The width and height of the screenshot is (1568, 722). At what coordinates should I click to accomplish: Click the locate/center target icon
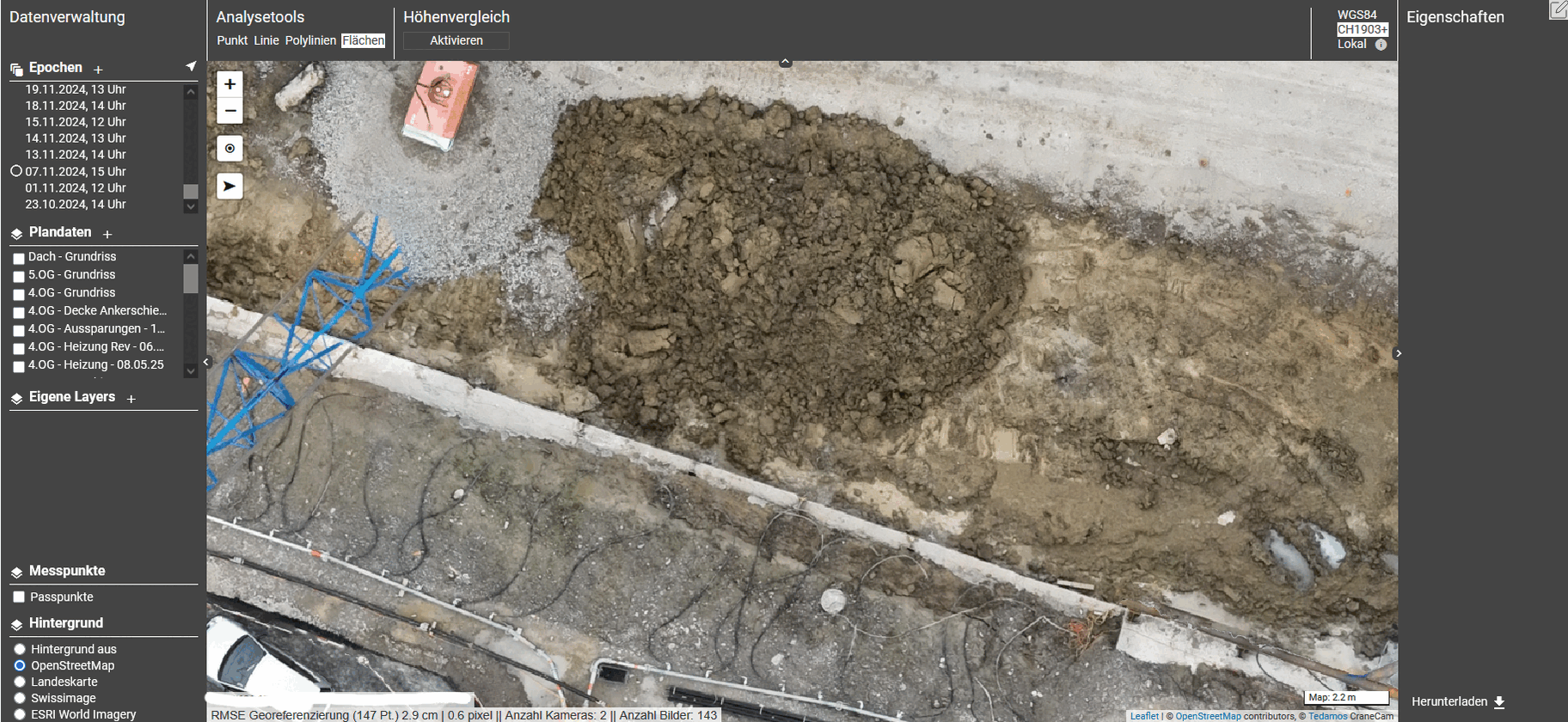(x=230, y=149)
